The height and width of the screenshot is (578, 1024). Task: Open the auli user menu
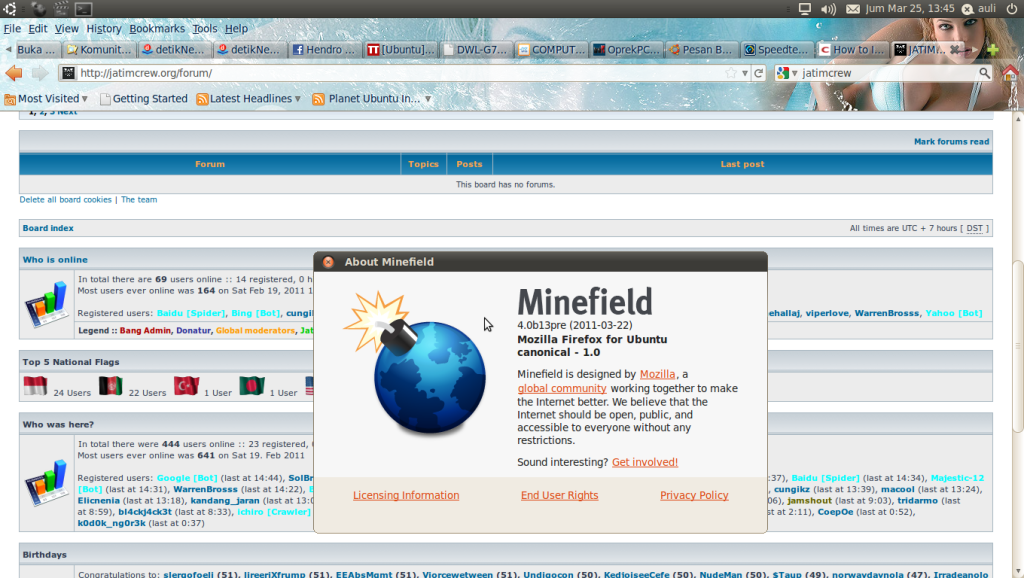click(x=979, y=9)
